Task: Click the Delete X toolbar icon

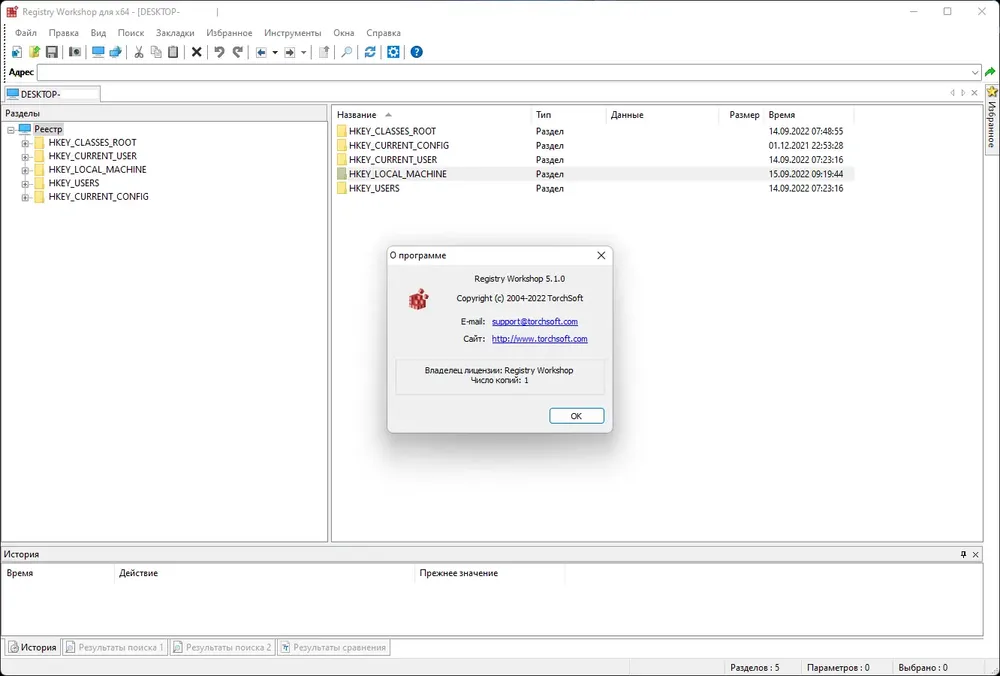Action: click(196, 52)
